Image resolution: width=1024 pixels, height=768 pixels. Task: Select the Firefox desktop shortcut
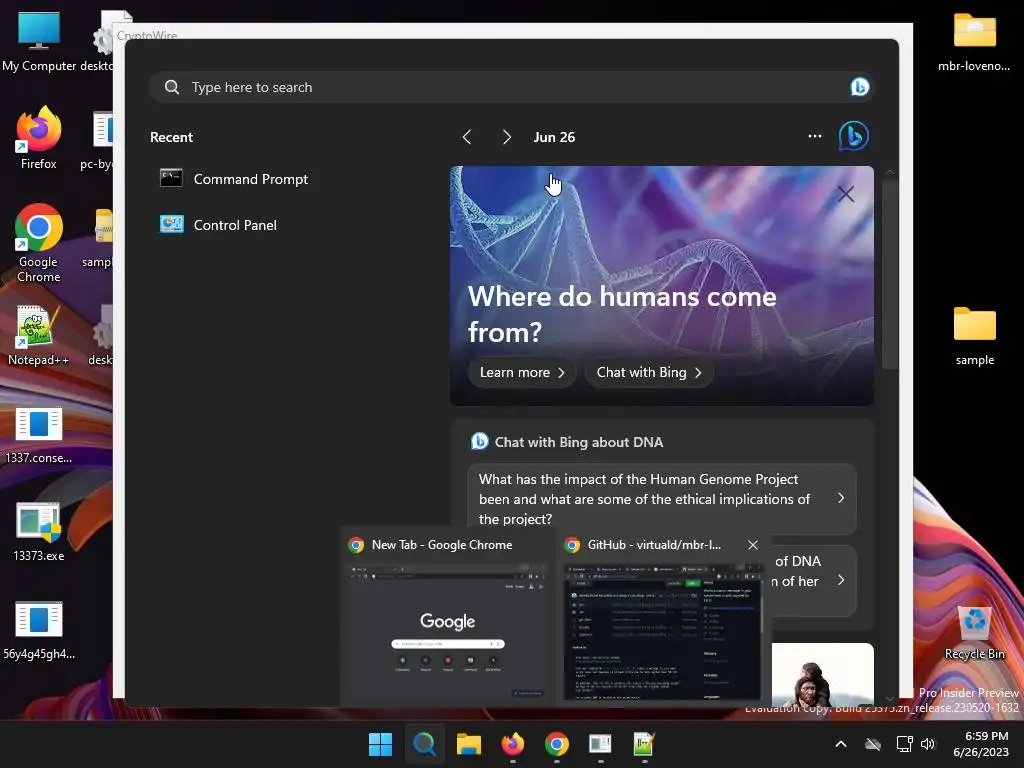click(x=39, y=138)
